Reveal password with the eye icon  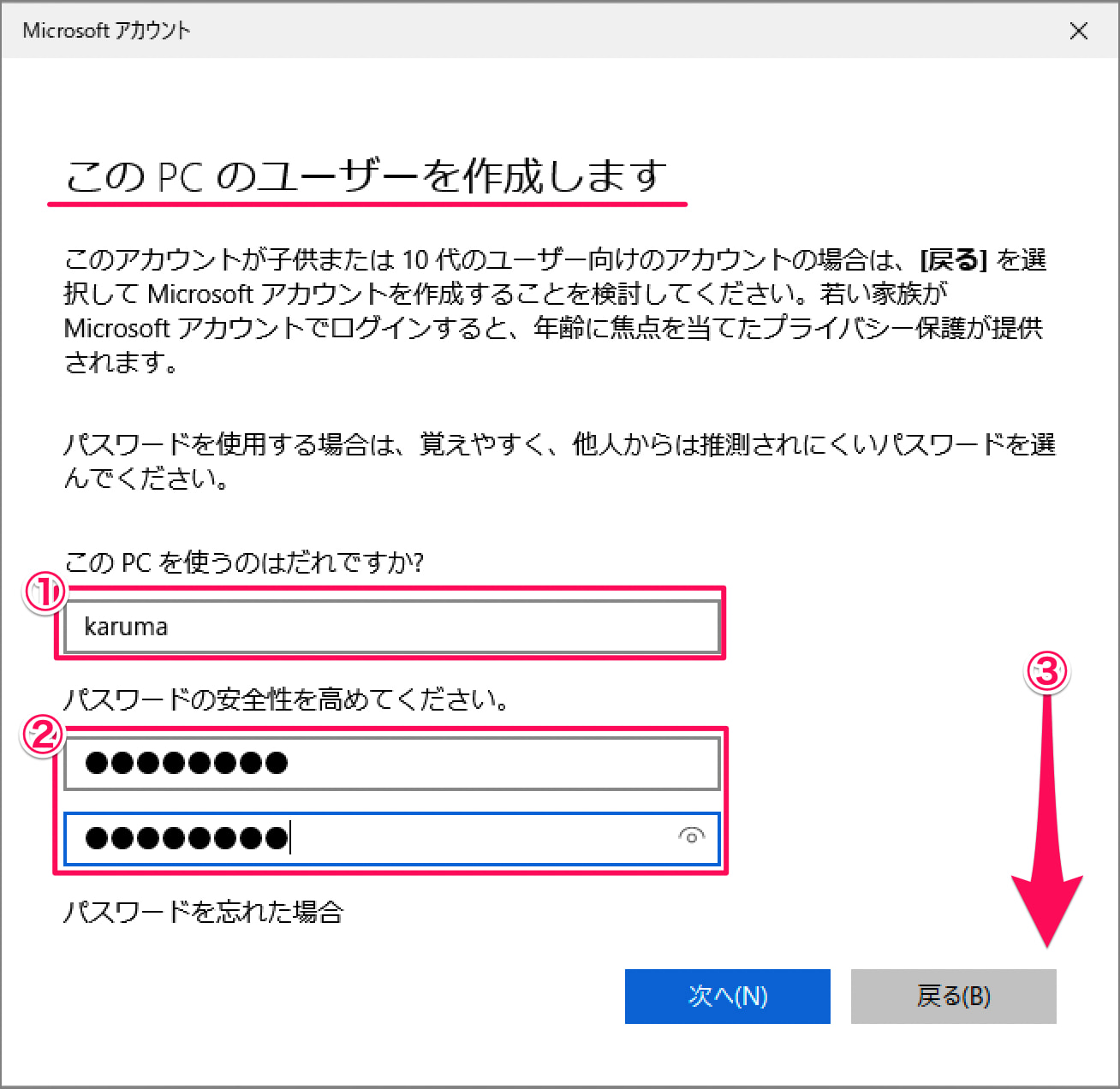(691, 836)
